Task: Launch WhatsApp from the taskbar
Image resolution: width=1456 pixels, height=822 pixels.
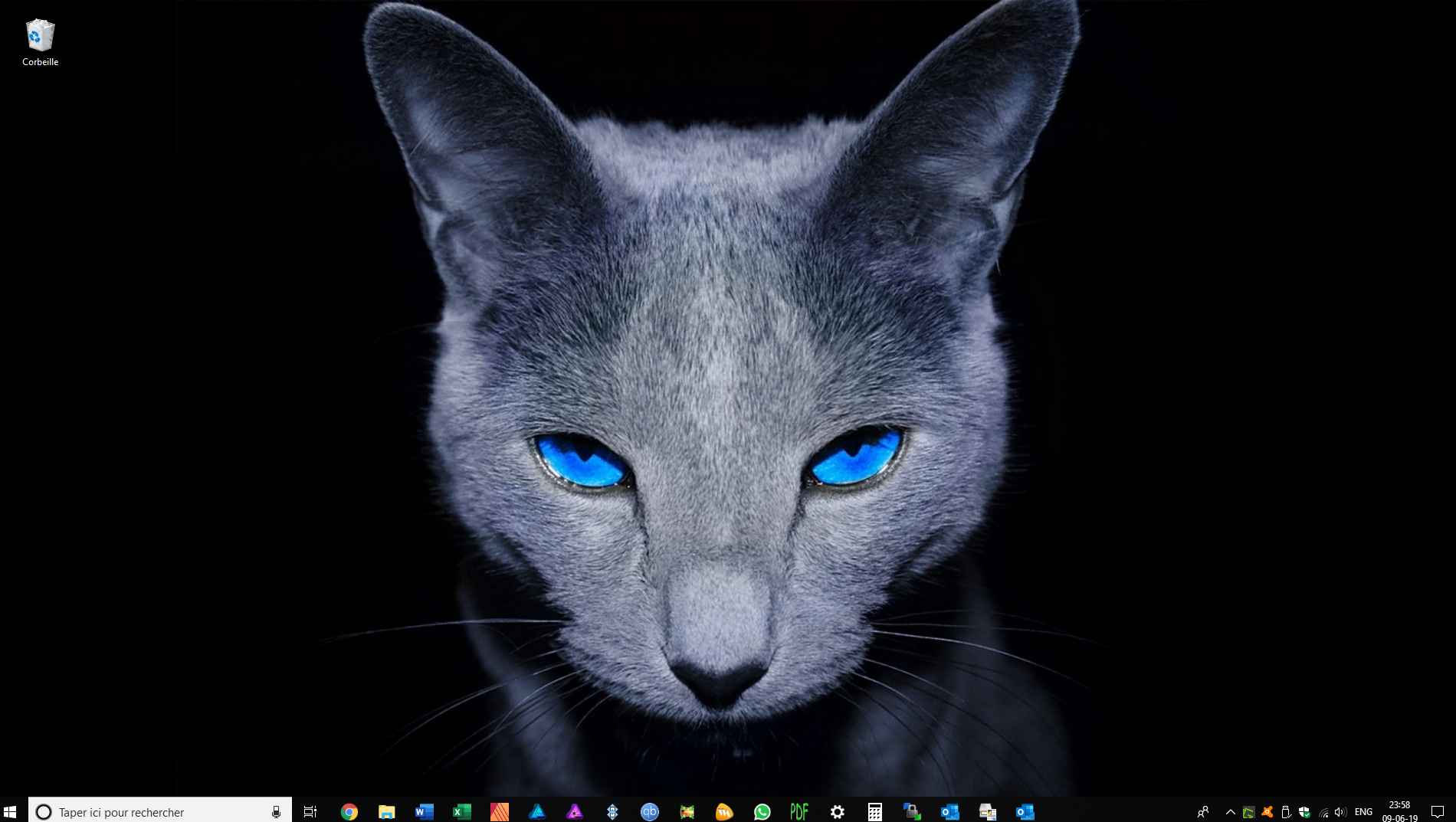Action: pos(762,812)
